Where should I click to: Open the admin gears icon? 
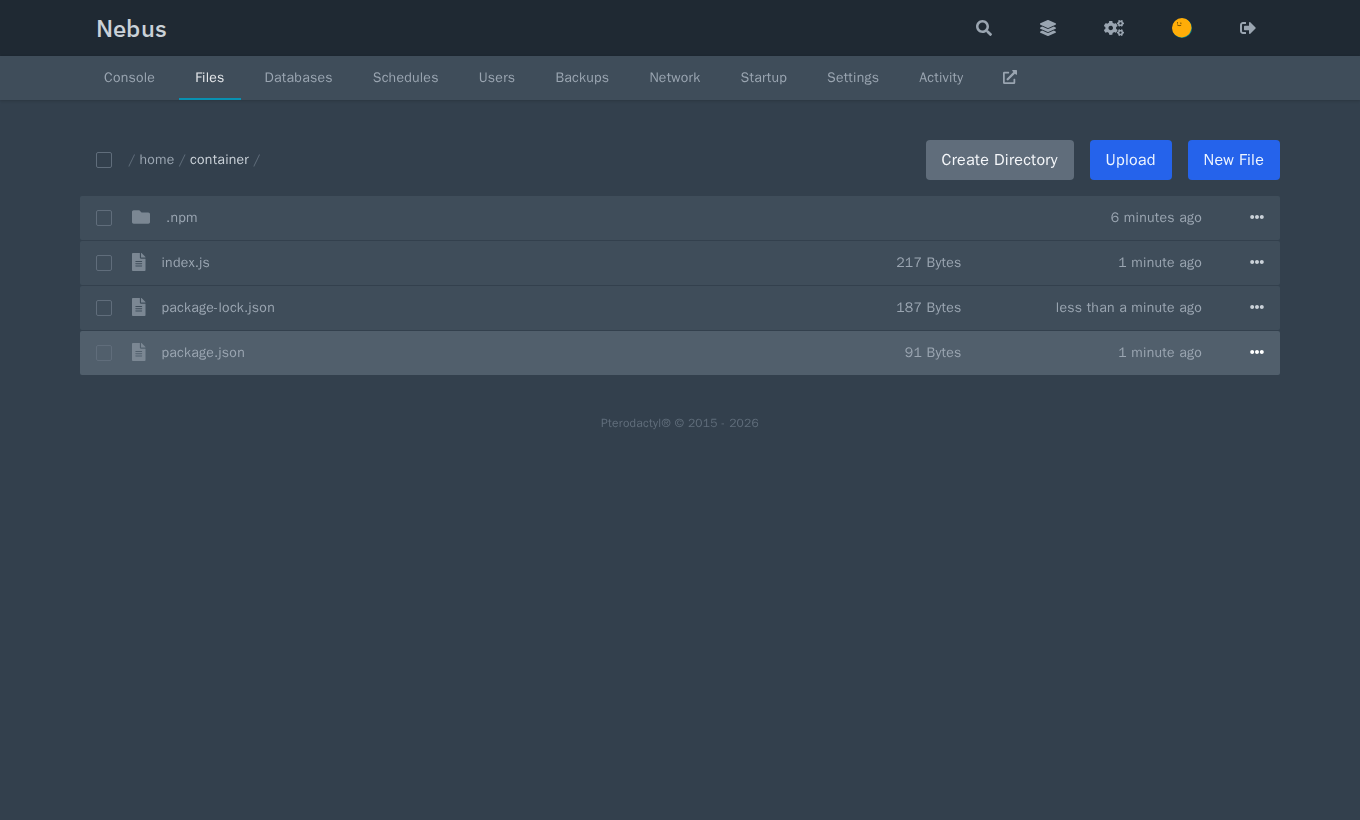pos(1114,28)
